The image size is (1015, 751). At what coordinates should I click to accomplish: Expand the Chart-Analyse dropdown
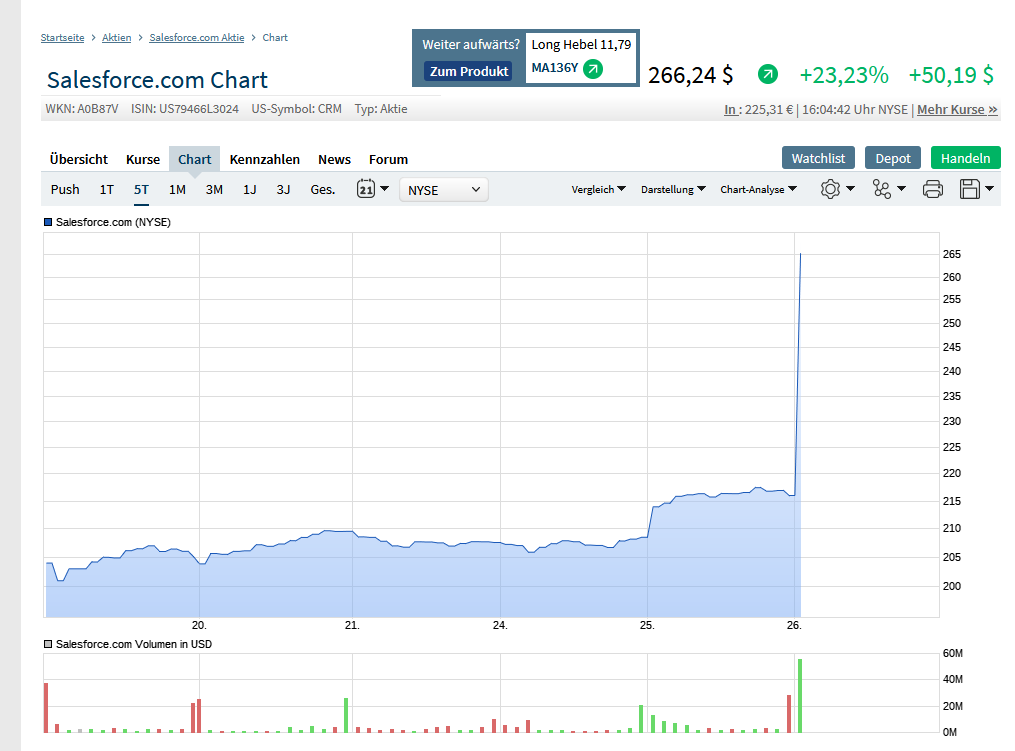[x=758, y=189]
